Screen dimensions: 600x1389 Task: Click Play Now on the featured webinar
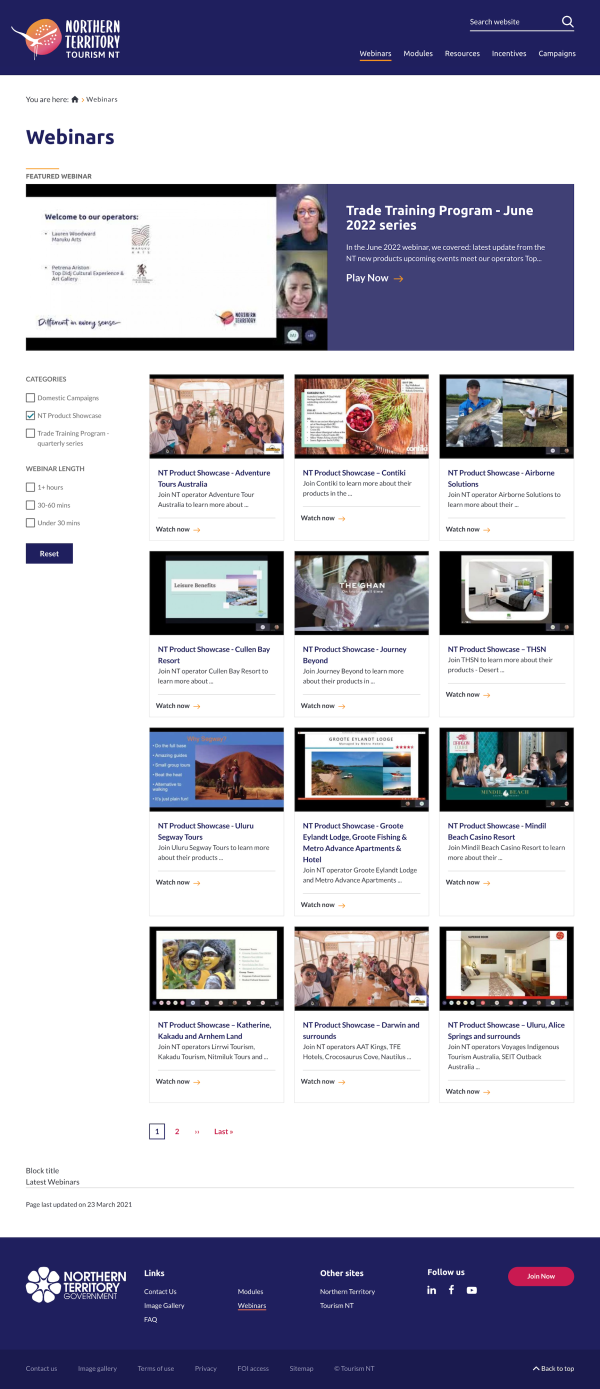click(x=367, y=278)
